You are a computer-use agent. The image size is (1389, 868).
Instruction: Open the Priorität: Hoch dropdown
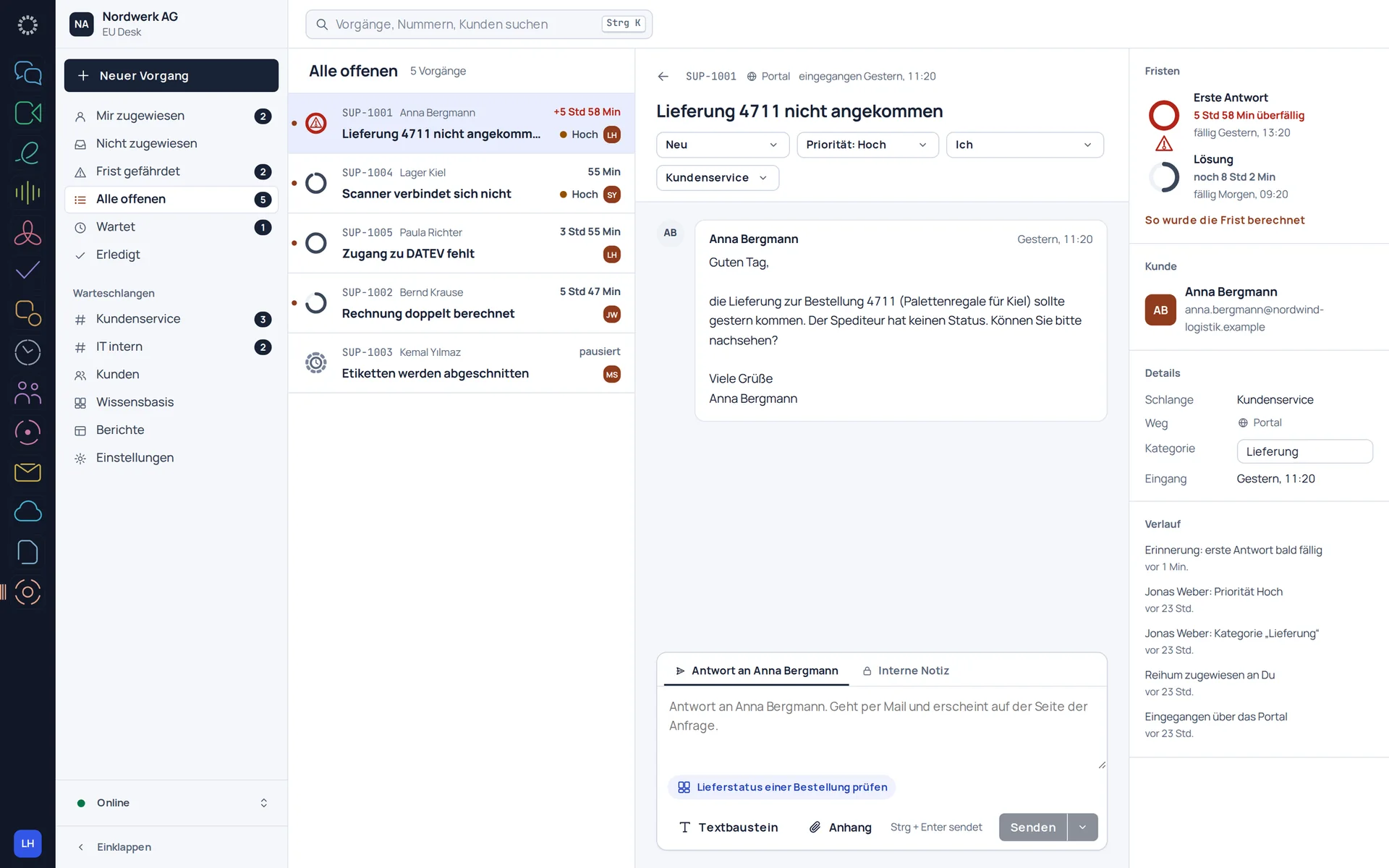867,145
